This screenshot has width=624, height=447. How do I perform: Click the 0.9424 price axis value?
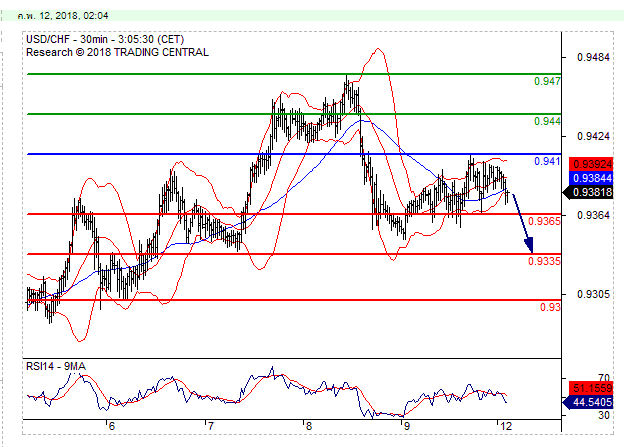point(593,137)
